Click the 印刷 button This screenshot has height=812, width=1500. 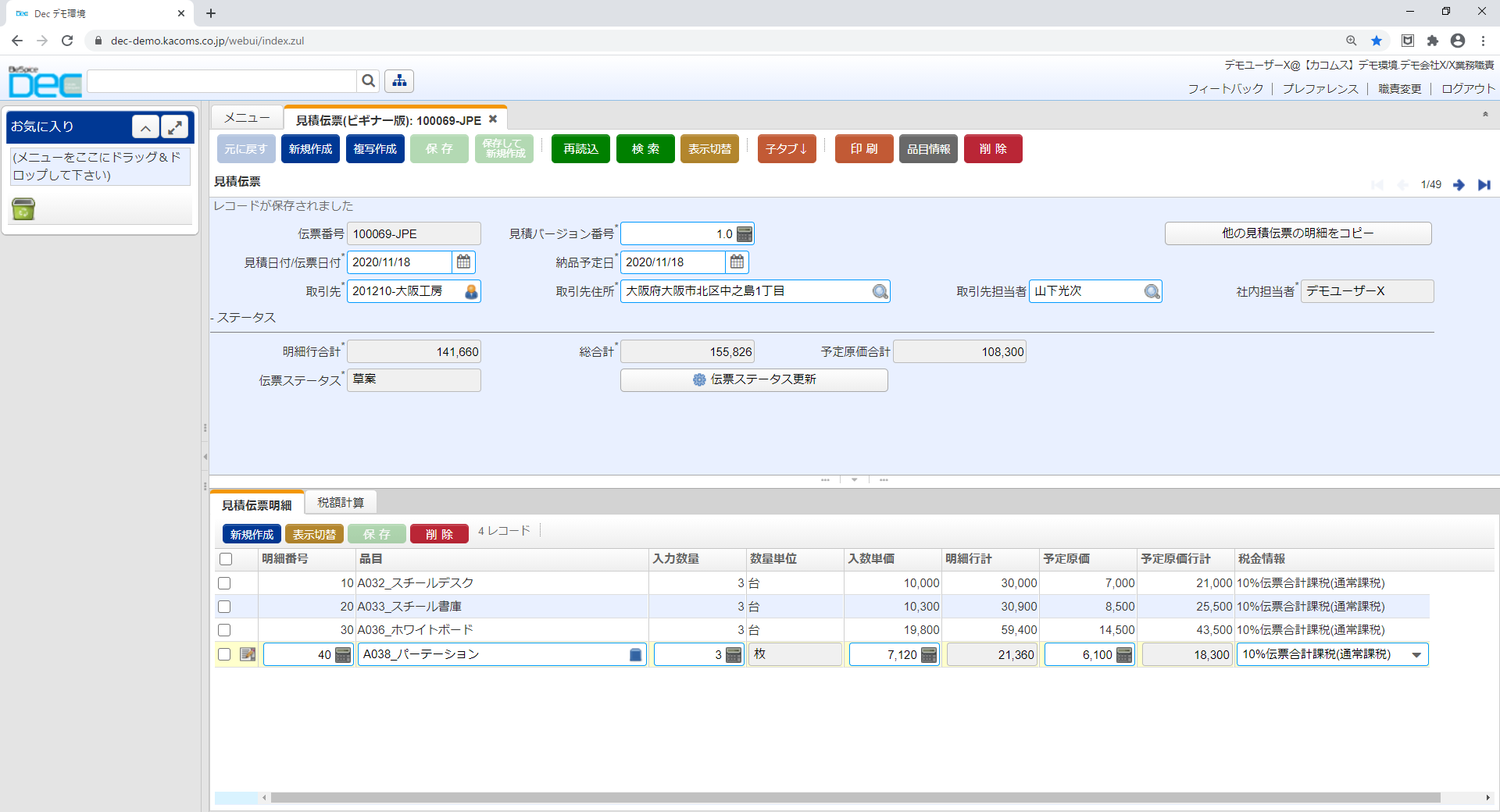pos(864,149)
